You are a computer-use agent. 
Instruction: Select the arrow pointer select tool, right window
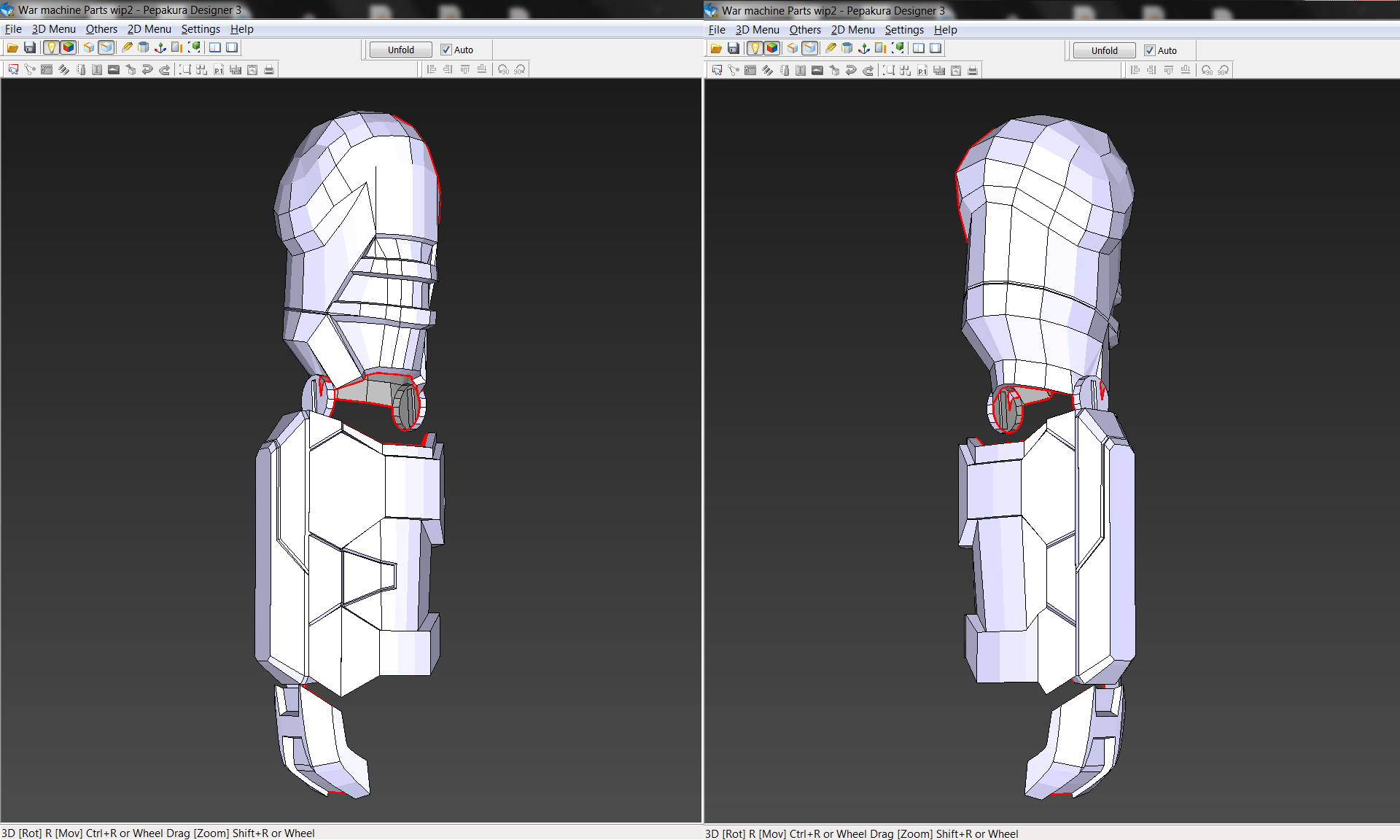(717, 70)
